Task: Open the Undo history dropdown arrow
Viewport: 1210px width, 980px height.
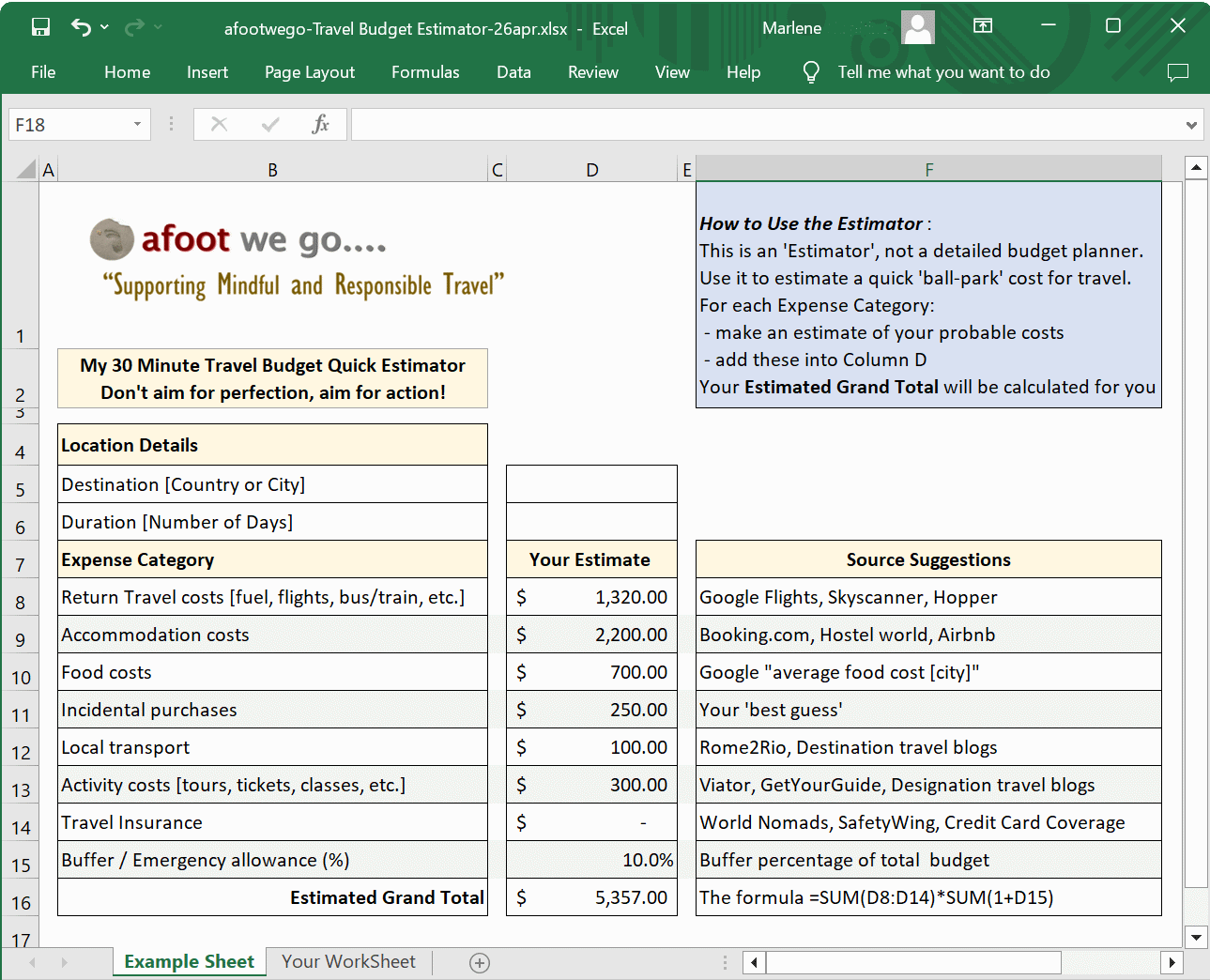Action: click(102, 27)
